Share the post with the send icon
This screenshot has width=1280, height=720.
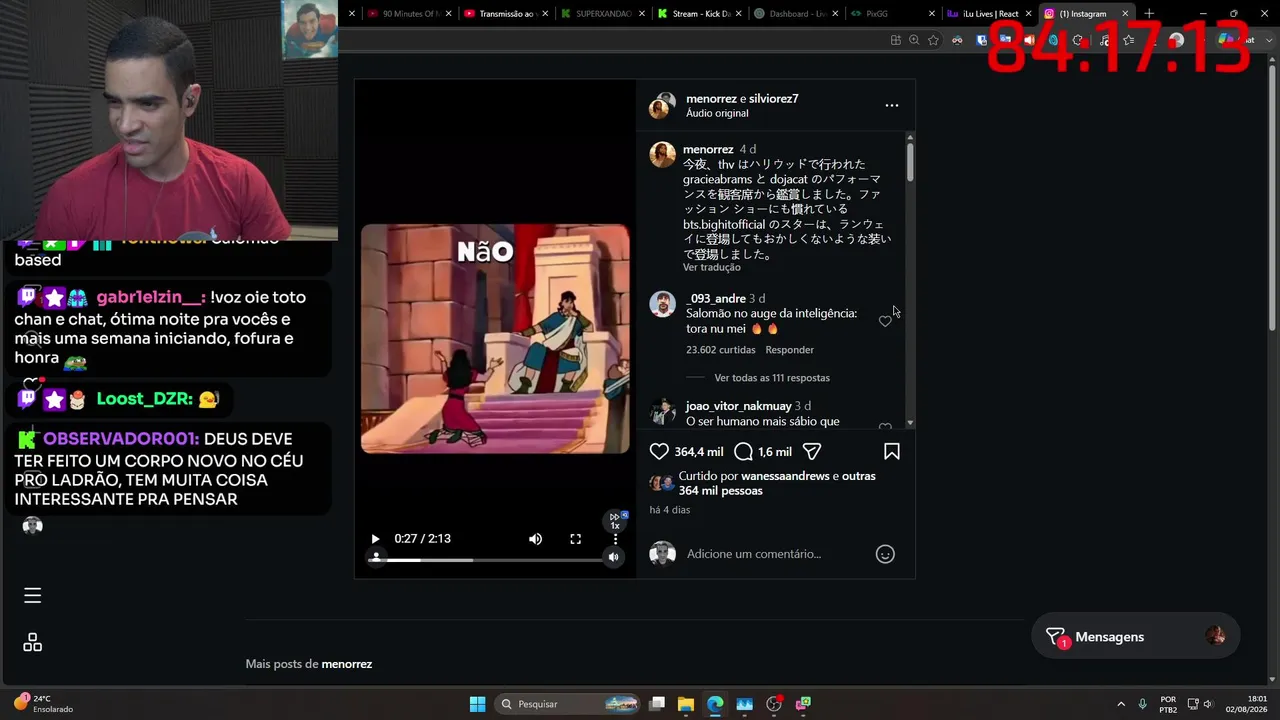[812, 452]
